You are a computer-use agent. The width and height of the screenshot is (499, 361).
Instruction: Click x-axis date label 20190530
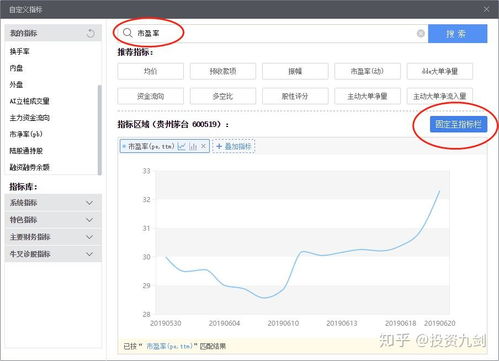[166, 323]
